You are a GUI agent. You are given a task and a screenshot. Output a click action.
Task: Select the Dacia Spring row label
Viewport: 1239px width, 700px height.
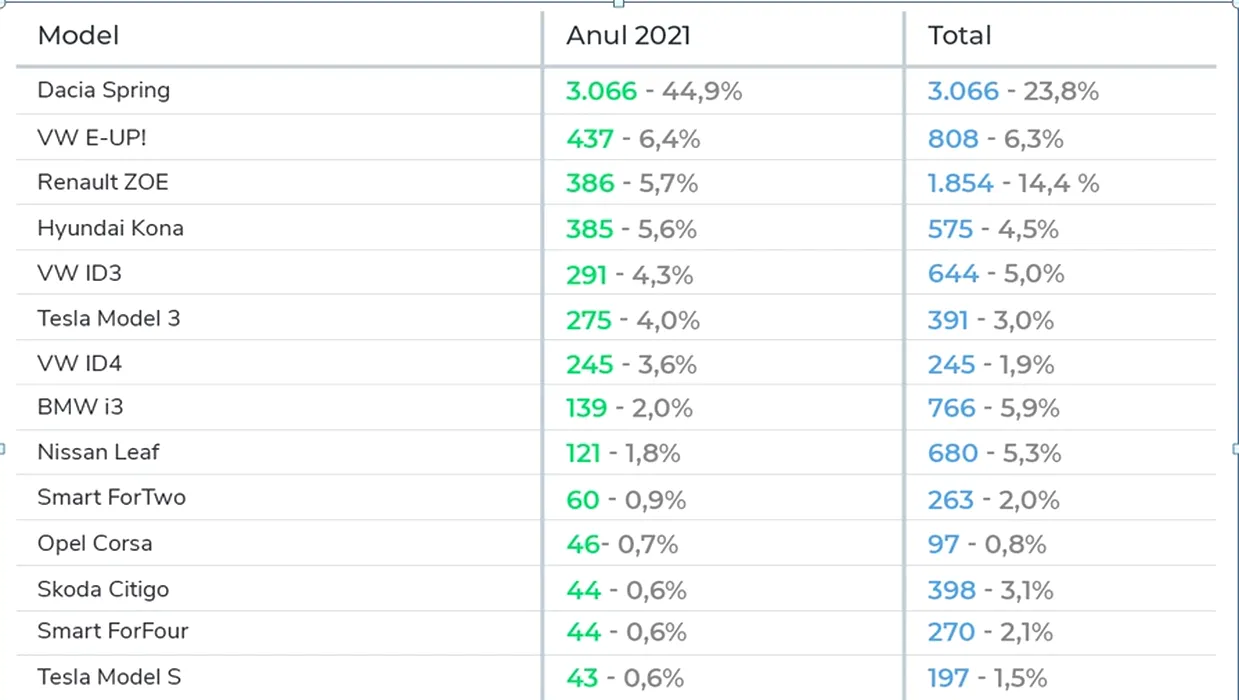click(104, 90)
